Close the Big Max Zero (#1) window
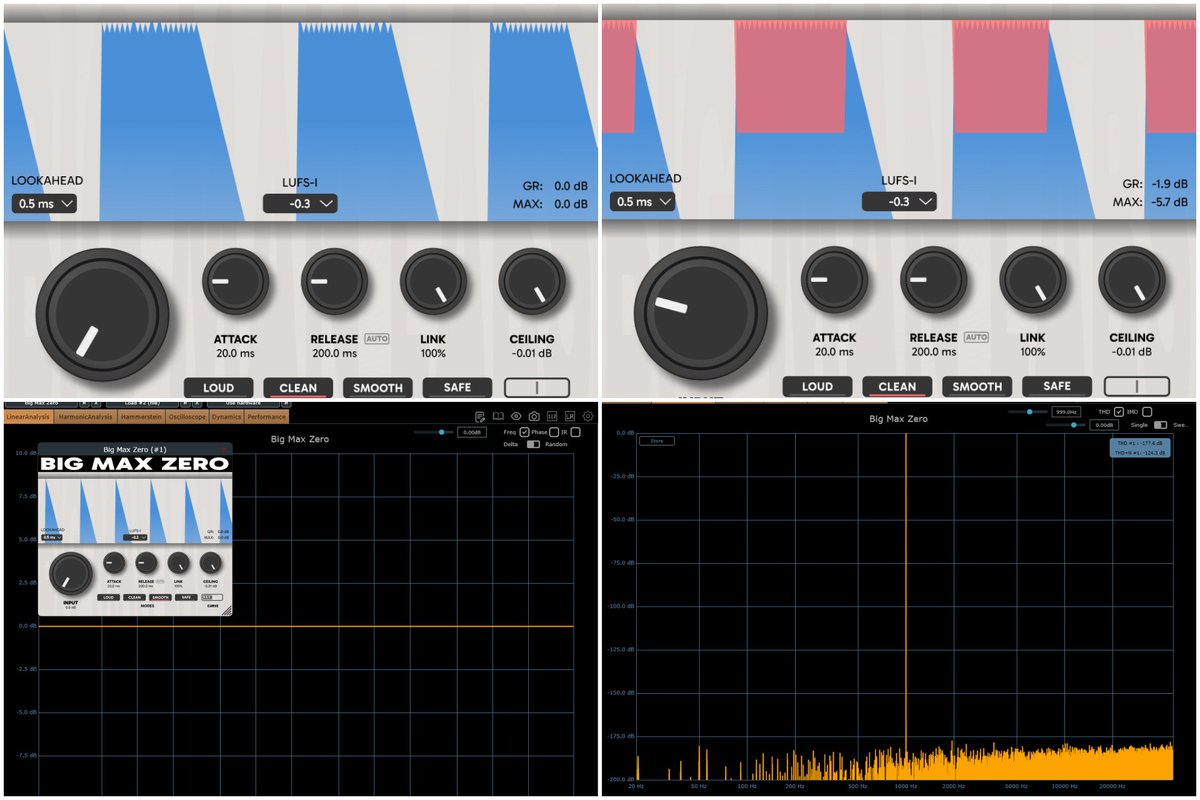This screenshot has height=800, width=1200. click(x=225, y=450)
